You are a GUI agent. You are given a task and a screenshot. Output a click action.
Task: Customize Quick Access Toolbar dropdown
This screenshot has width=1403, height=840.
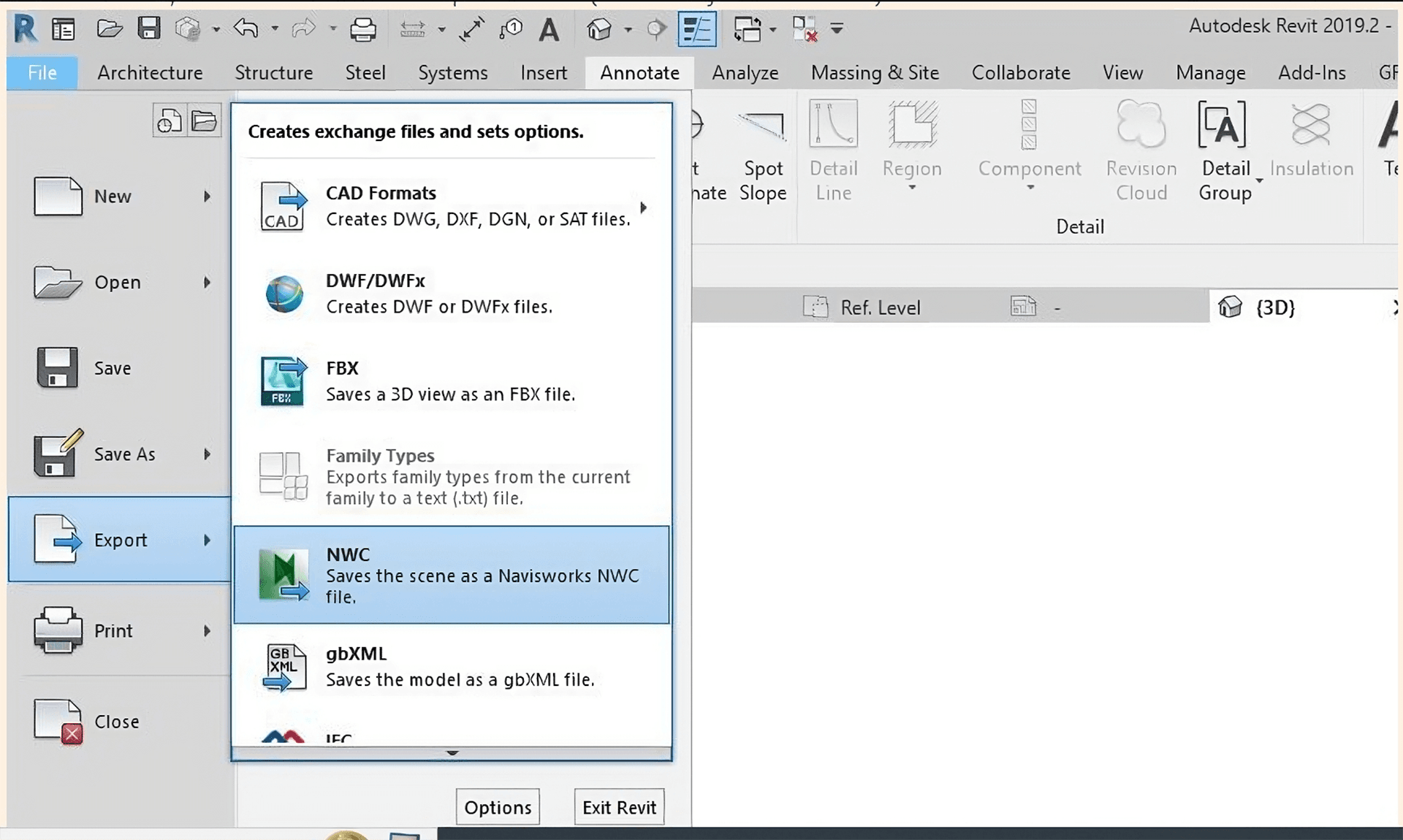pyautogui.click(x=837, y=29)
